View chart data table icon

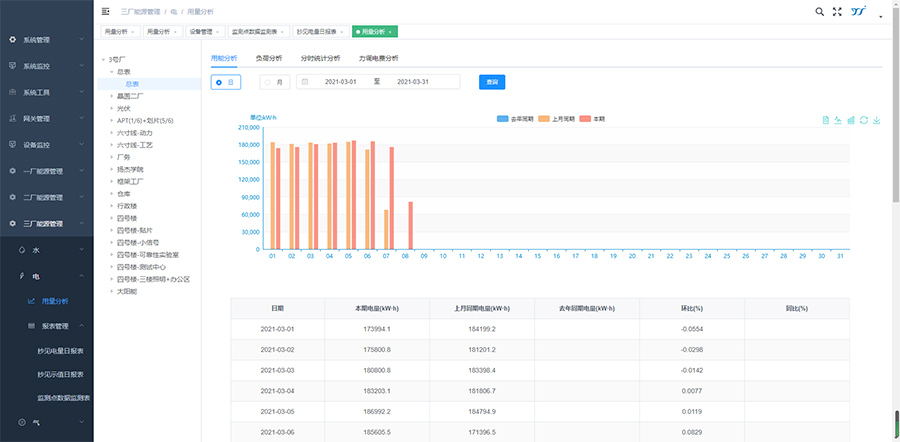(x=825, y=120)
